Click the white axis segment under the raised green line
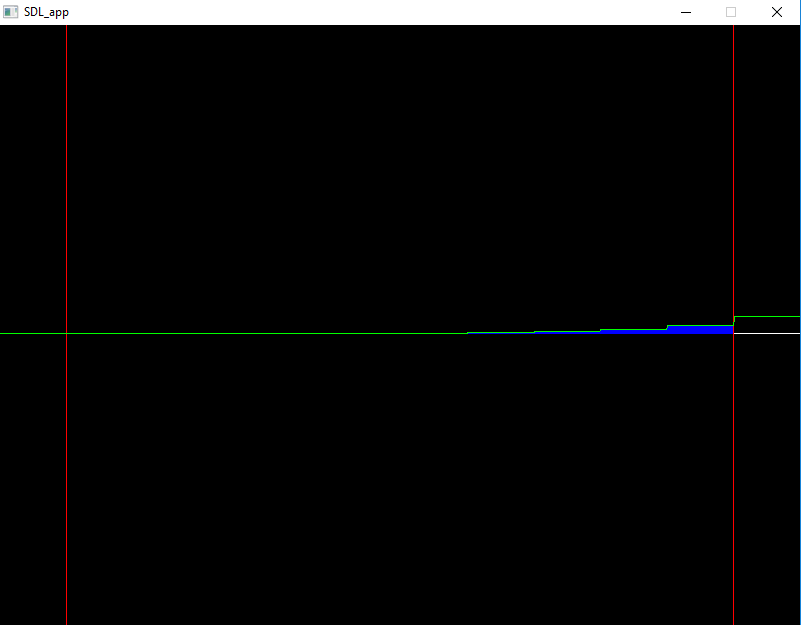 tap(768, 333)
